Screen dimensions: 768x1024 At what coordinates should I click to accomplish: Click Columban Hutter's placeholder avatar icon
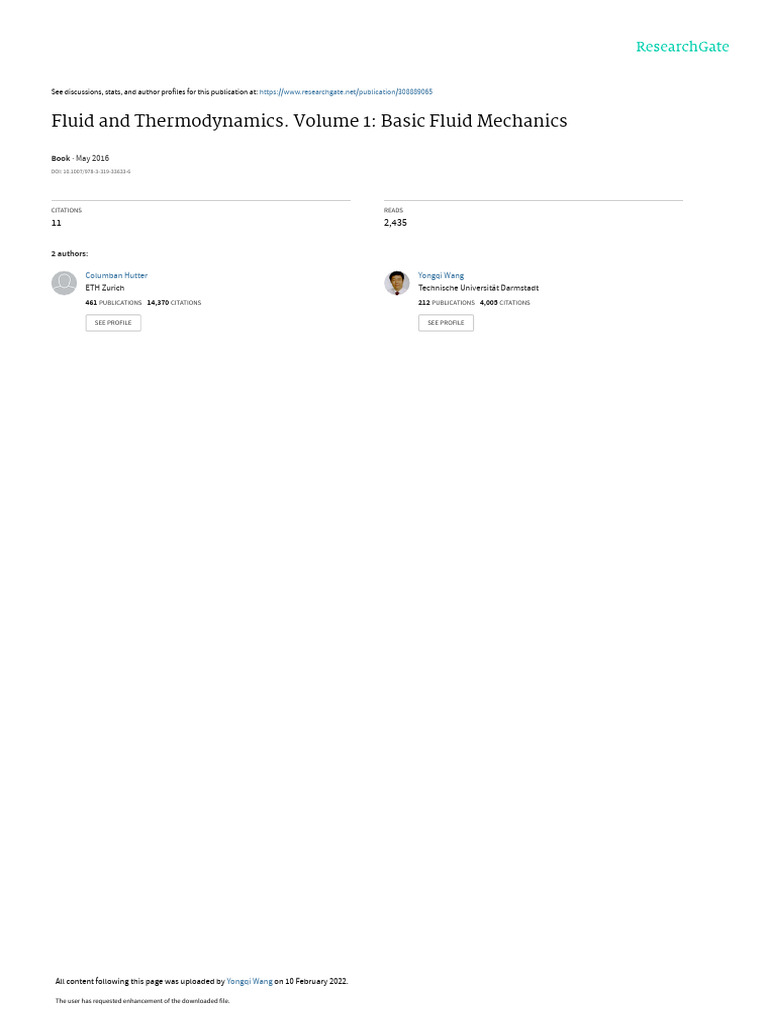pos(64,283)
